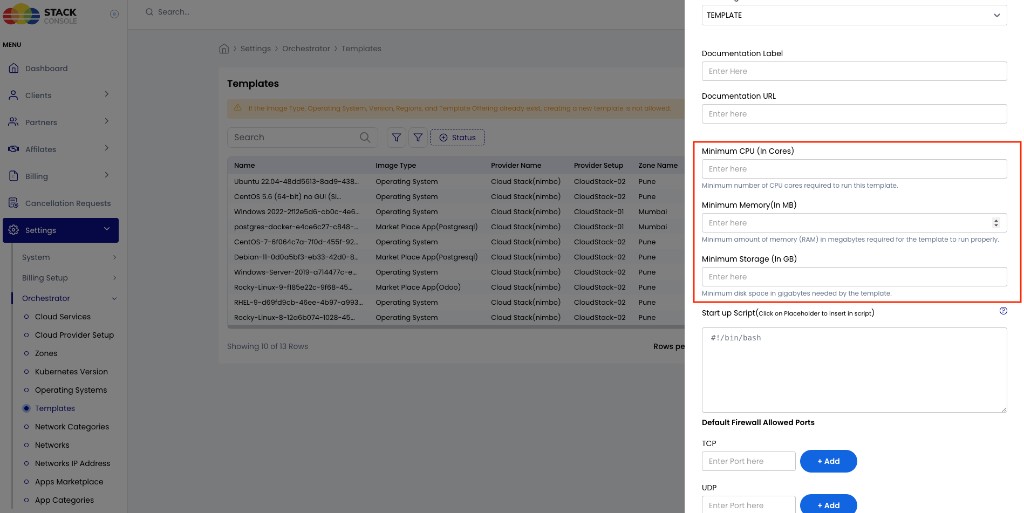This screenshot has height=513, width=1024.
Task: Click the search magnifier in top bar
Action: pos(150,12)
